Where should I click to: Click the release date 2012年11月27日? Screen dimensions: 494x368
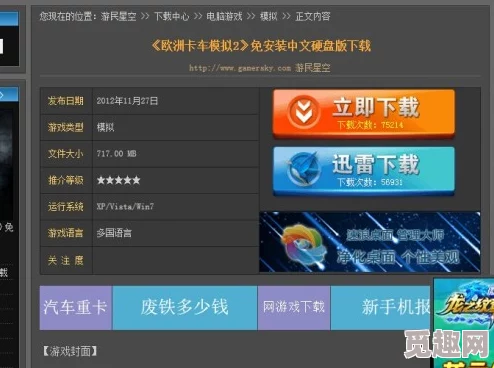[x=127, y=101]
